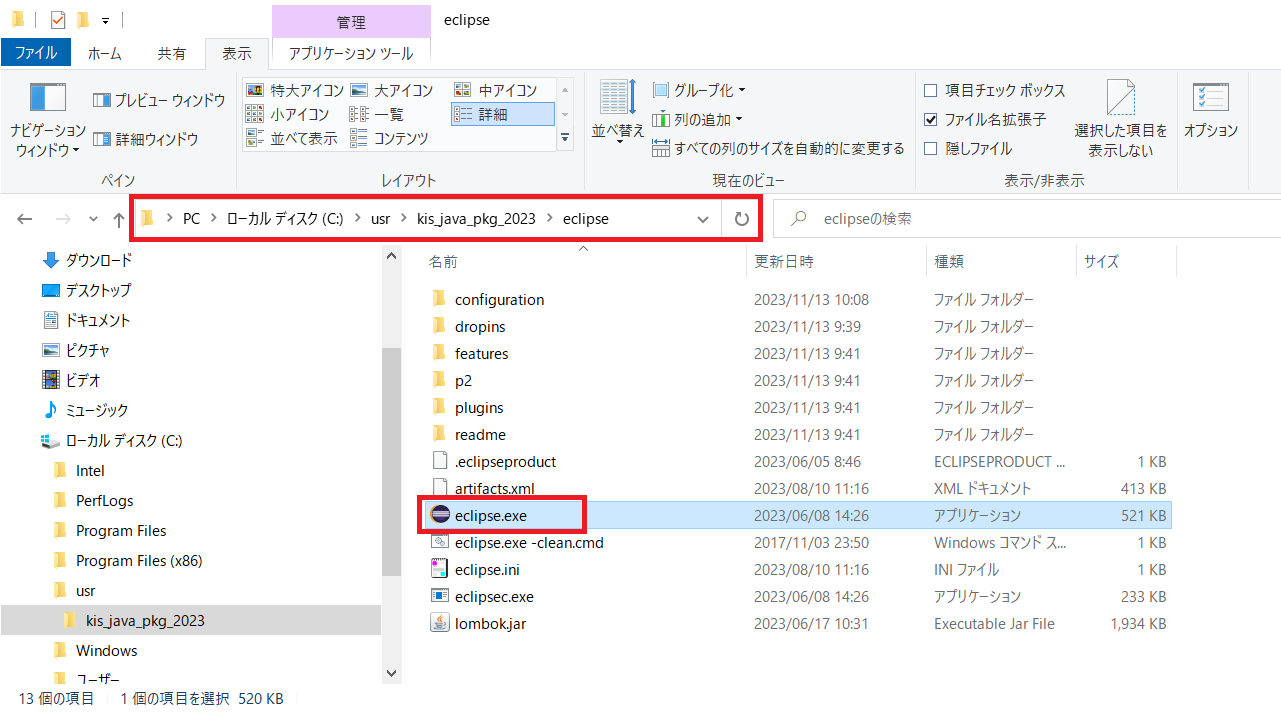Screen dimensions: 1281x714
Task: Toggle the file name extensions checkbox
Action: pos(931,120)
